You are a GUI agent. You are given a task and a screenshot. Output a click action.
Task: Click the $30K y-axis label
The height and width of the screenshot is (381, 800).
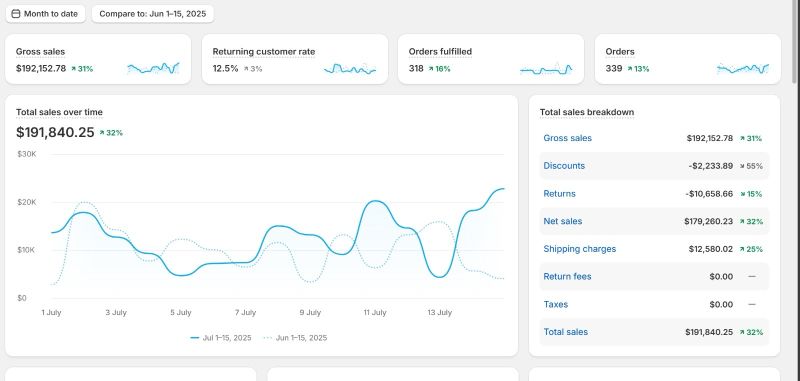coord(27,154)
